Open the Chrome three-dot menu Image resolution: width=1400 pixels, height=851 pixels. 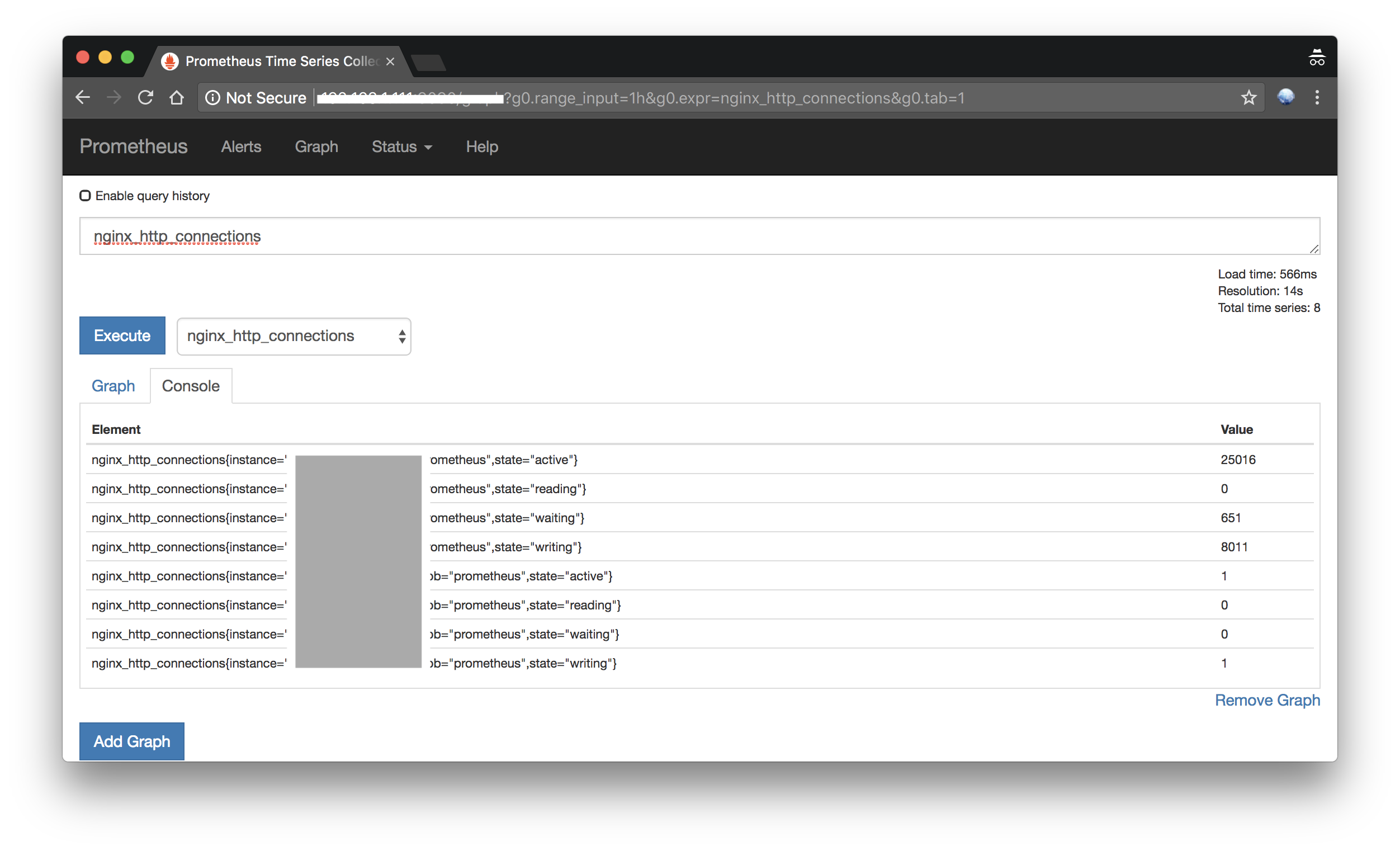point(1317,98)
